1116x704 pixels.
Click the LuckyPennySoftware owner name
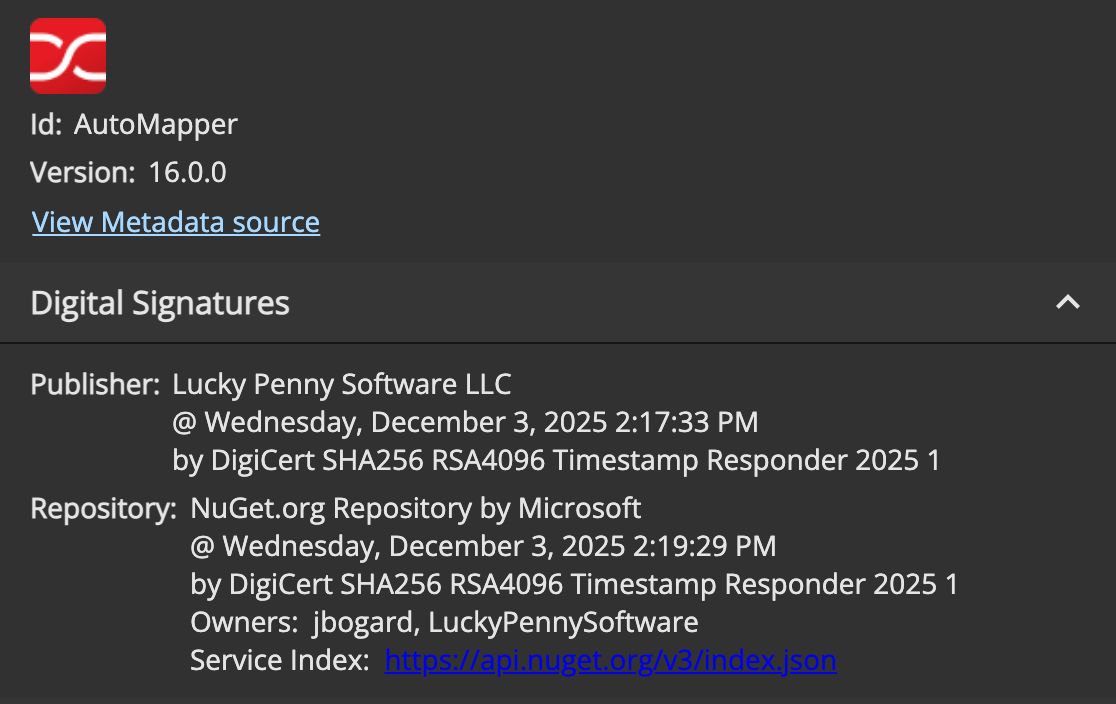(563, 622)
